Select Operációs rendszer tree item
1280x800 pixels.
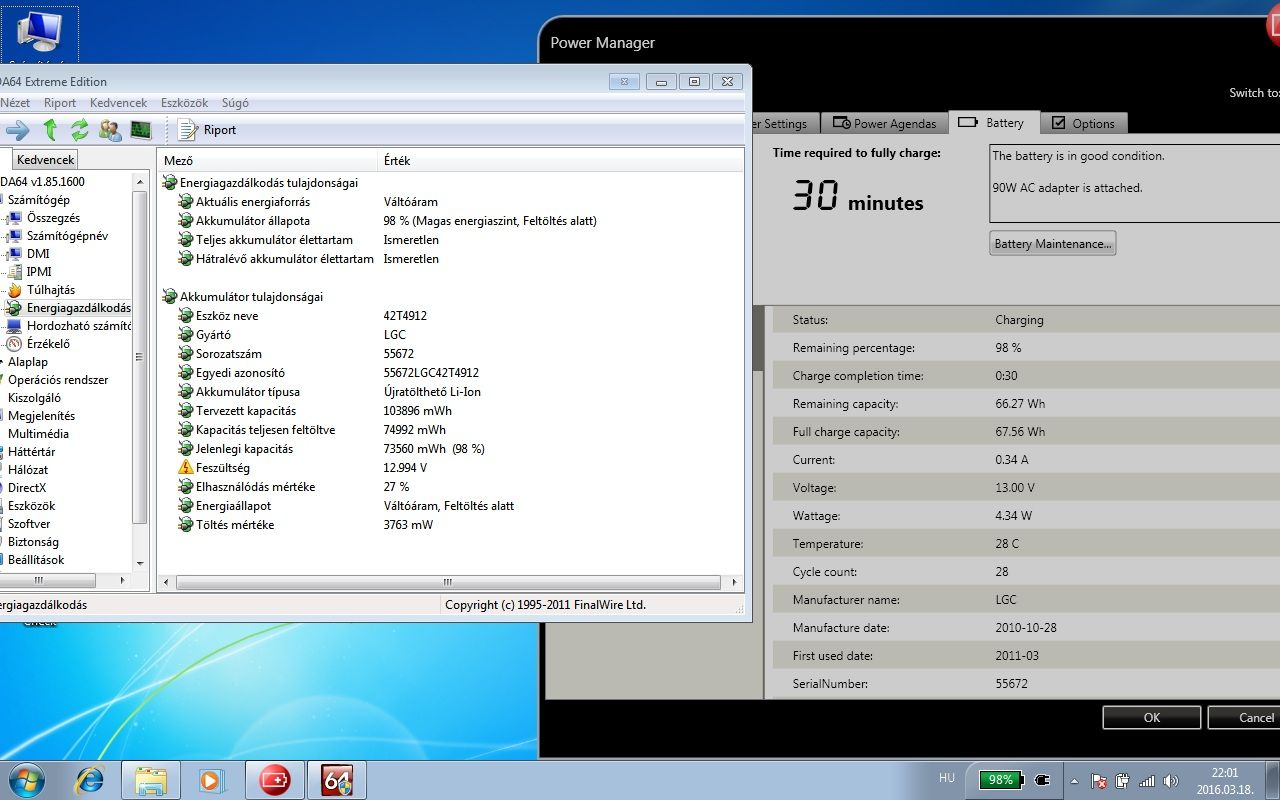coord(58,380)
